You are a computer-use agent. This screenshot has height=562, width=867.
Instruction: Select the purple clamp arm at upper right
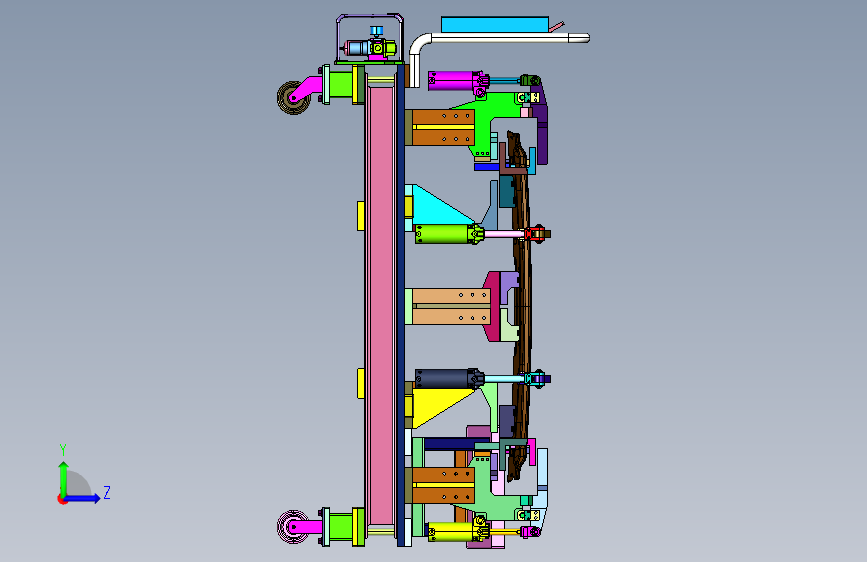540,123
